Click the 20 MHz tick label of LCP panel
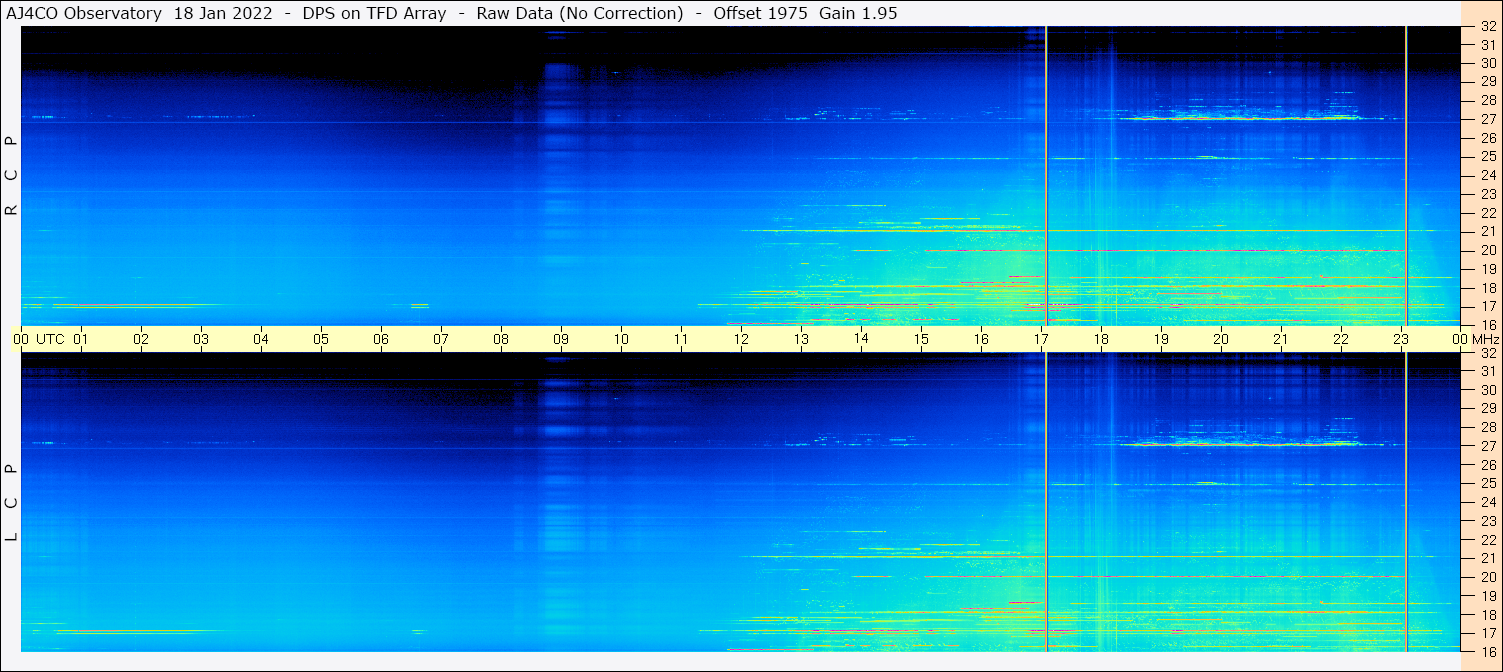1503x672 pixels. (x=1488, y=577)
